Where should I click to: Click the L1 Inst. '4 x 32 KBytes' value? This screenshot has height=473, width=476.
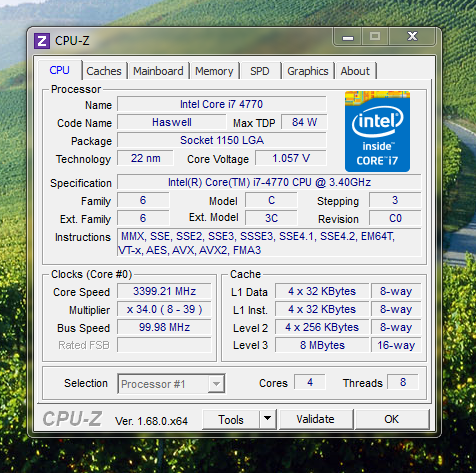tap(322, 309)
